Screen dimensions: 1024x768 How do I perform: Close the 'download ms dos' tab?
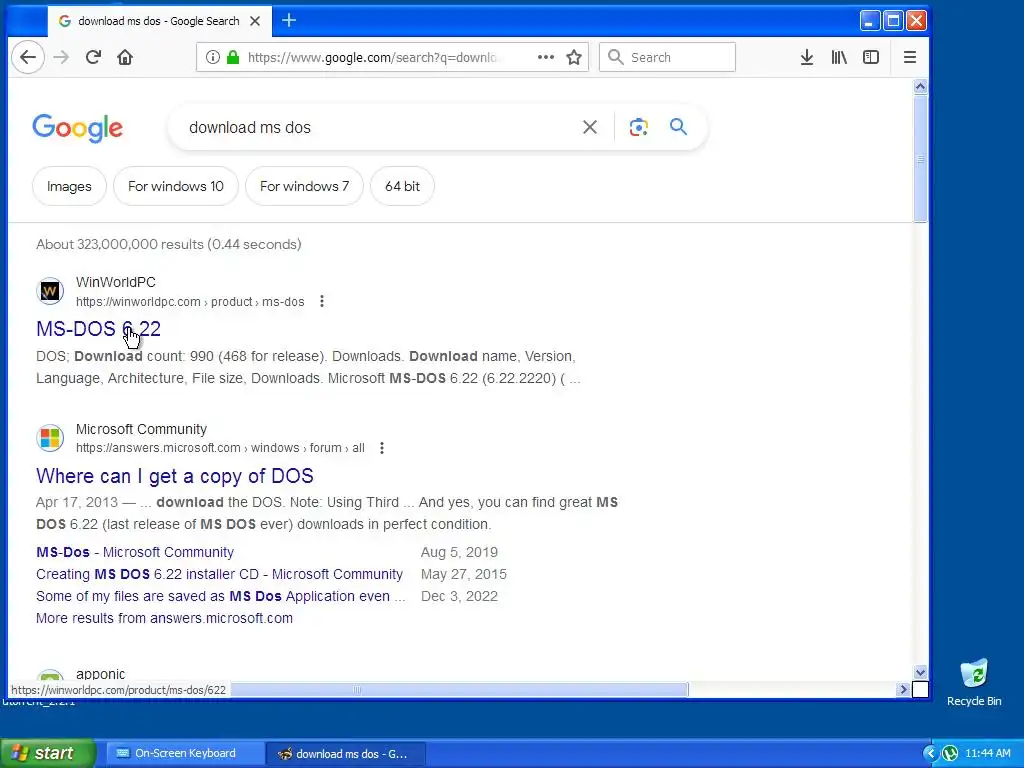255,21
